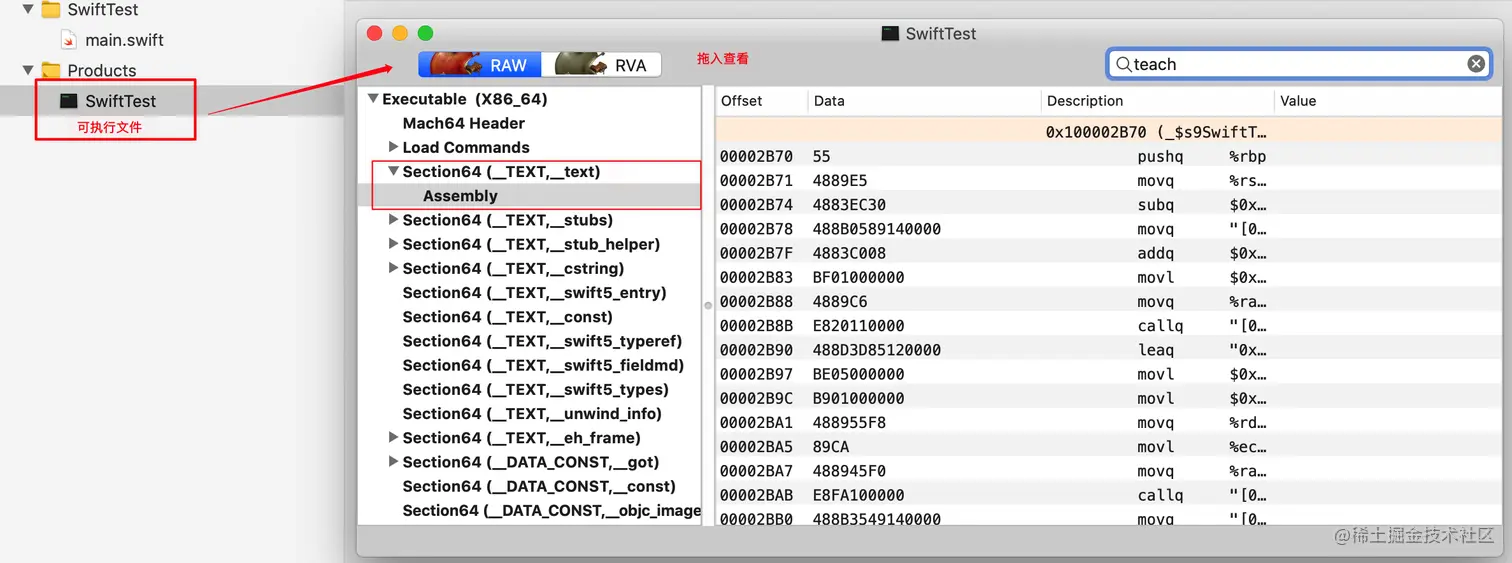The width and height of the screenshot is (1512, 563).
Task: Click data cell 488955F8
Action: coord(850,423)
